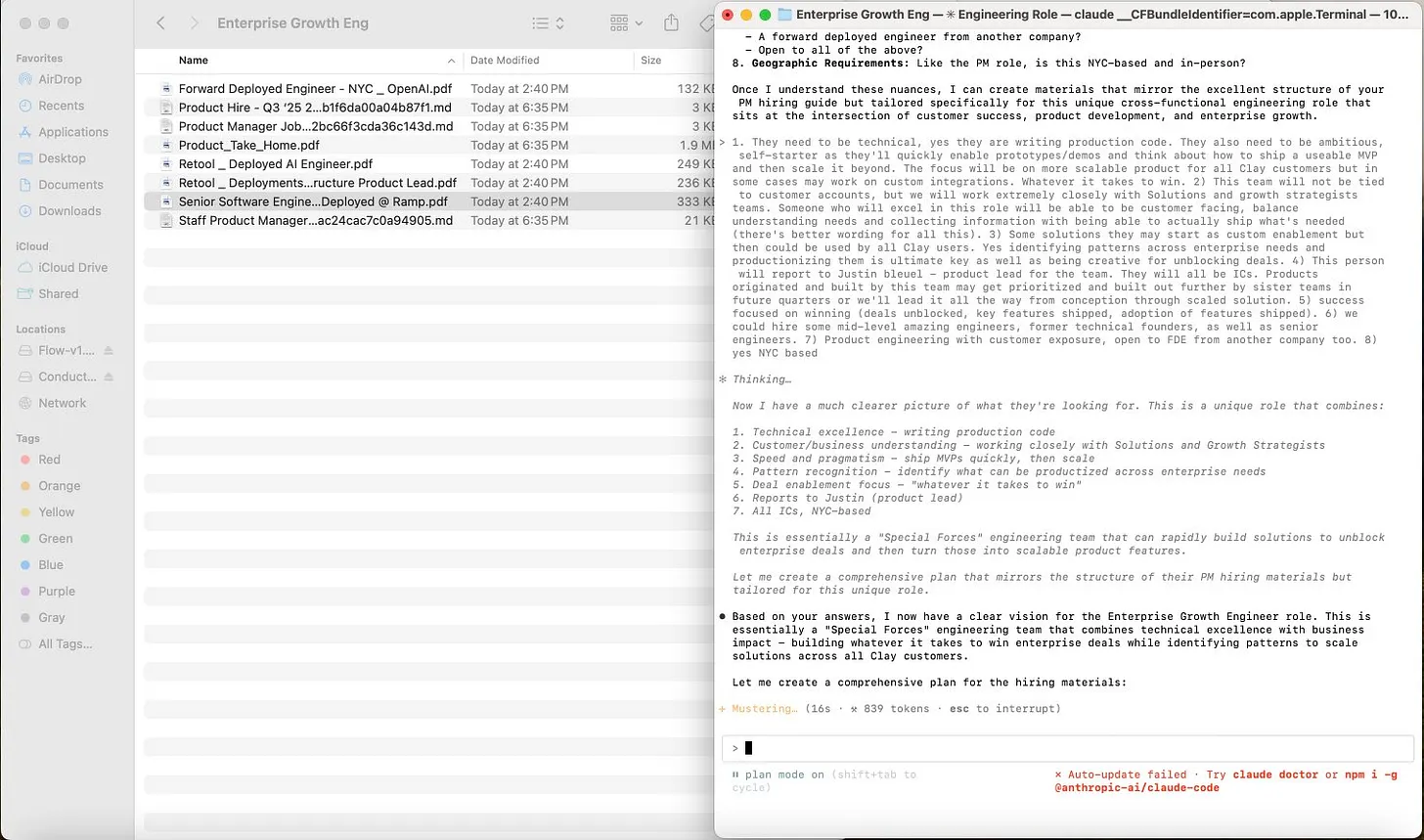The height and width of the screenshot is (840, 1424).
Task: Go back using Finder's back chevron
Action: pos(161,22)
